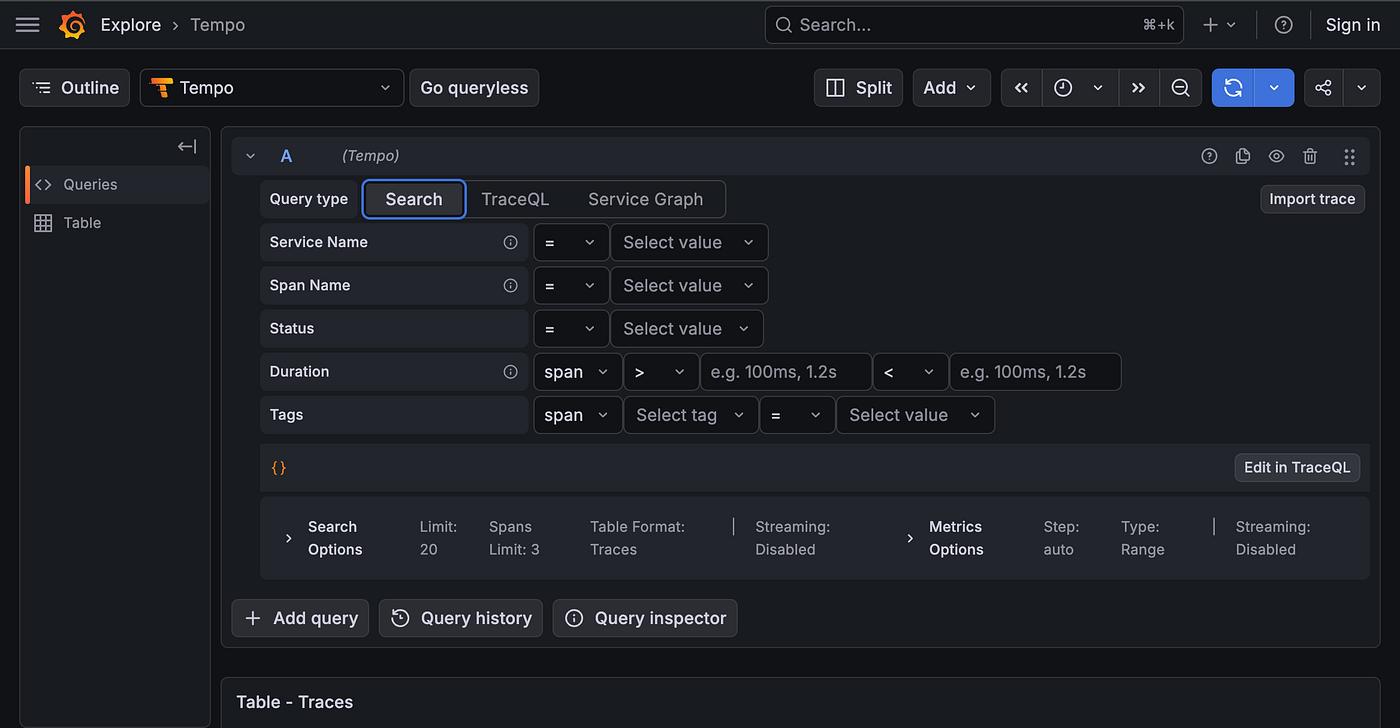Select the Service Graph query type
Image resolution: width=1400 pixels, height=728 pixels.
point(645,199)
